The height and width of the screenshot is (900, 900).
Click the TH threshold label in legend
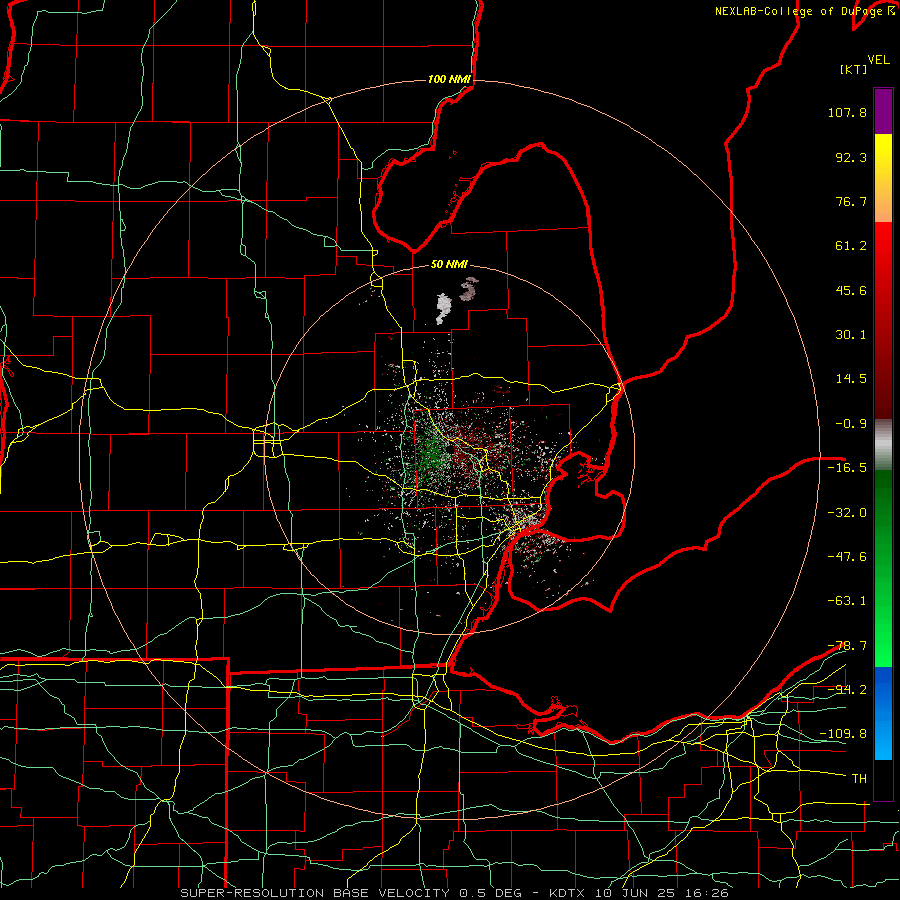[859, 778]
